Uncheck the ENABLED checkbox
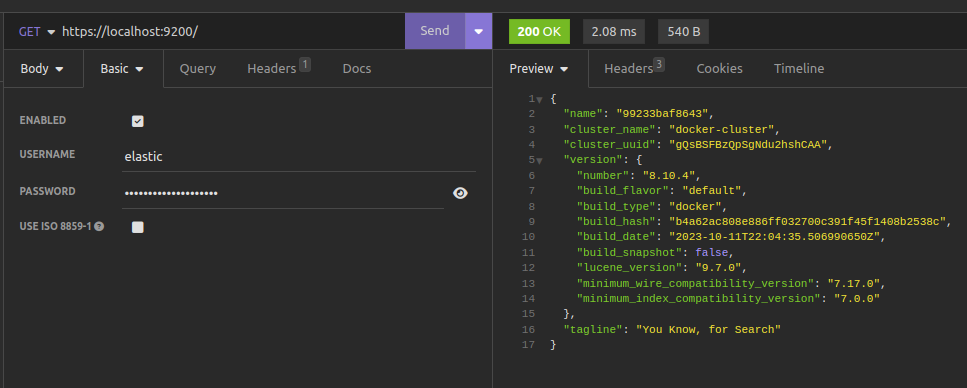This screenshot has width=967, height=388. click(x=138, y=121)
